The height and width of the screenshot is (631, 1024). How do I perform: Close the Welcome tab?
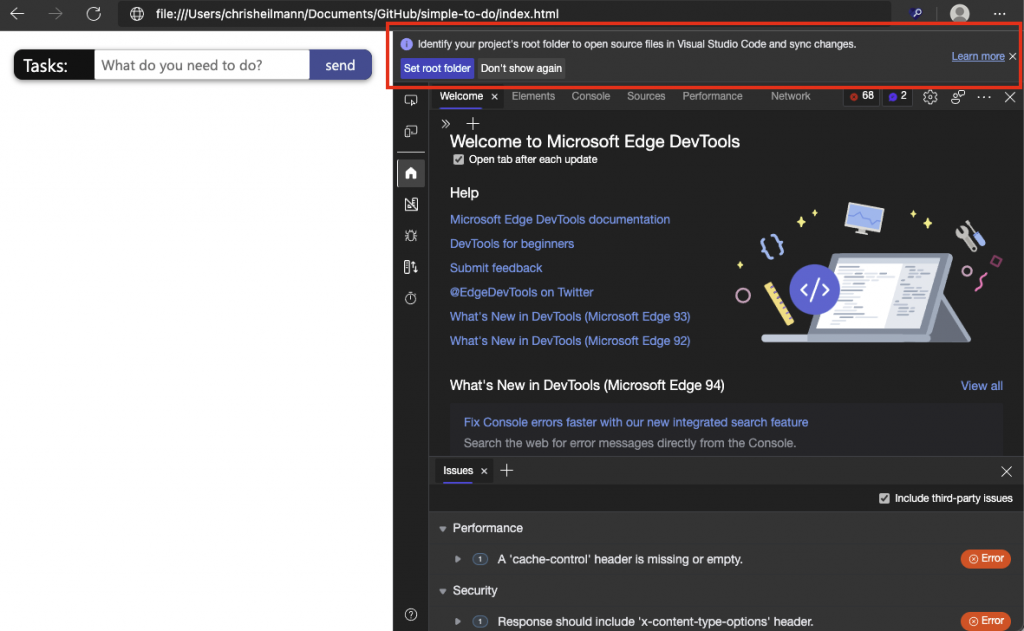point(494,97)
